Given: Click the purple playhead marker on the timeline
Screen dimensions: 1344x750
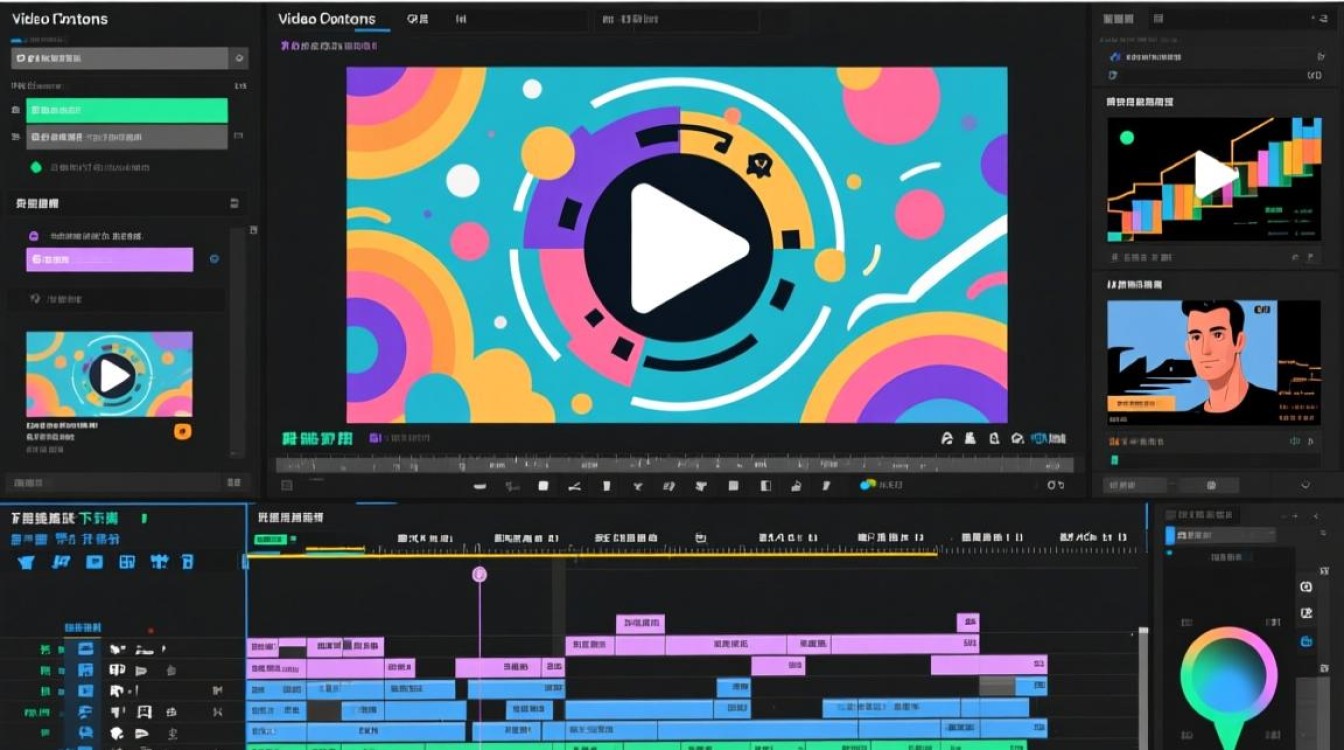Looking at the screenshot, I should coord(479,574).
